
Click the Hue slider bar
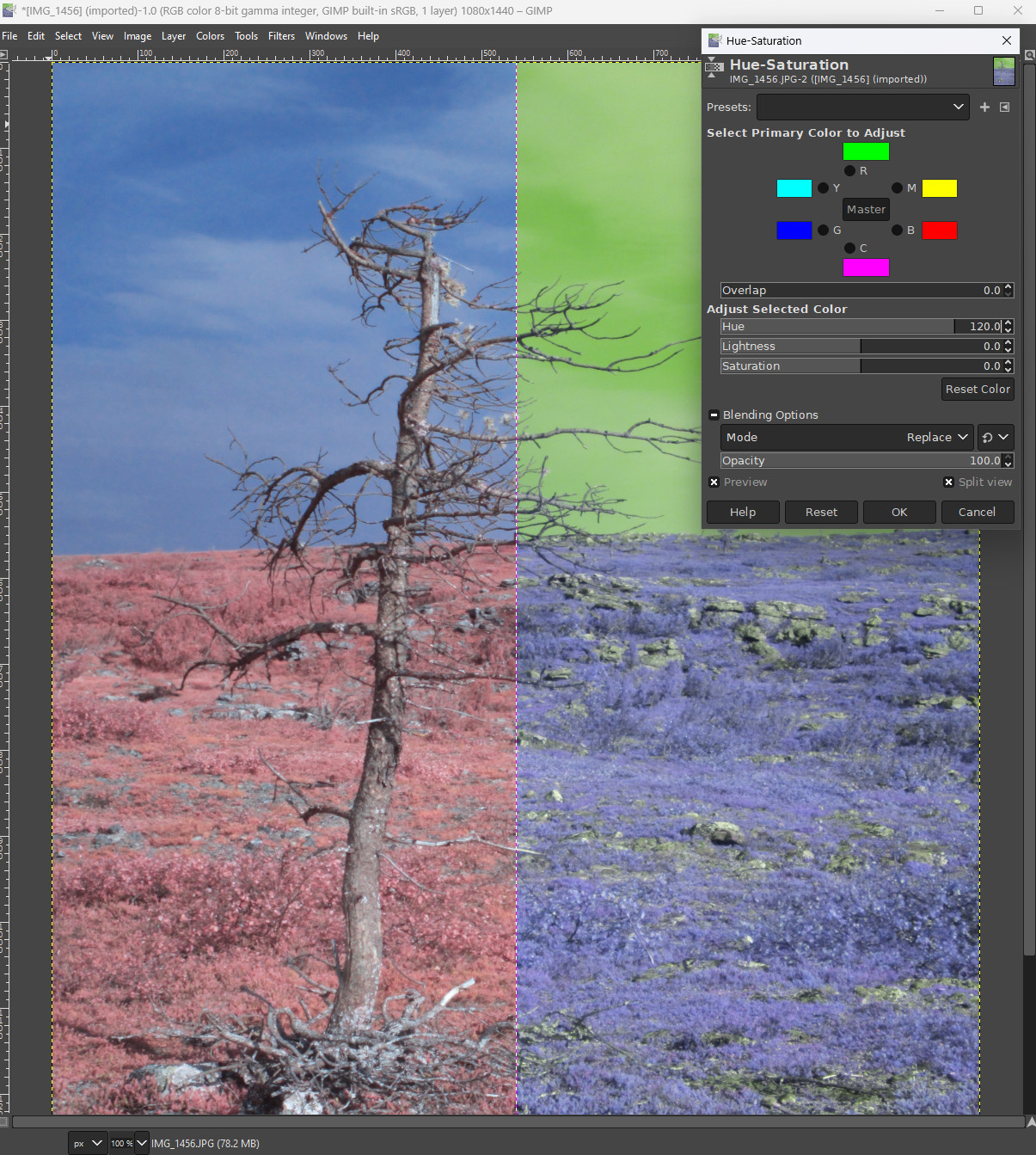coord(861,326)
